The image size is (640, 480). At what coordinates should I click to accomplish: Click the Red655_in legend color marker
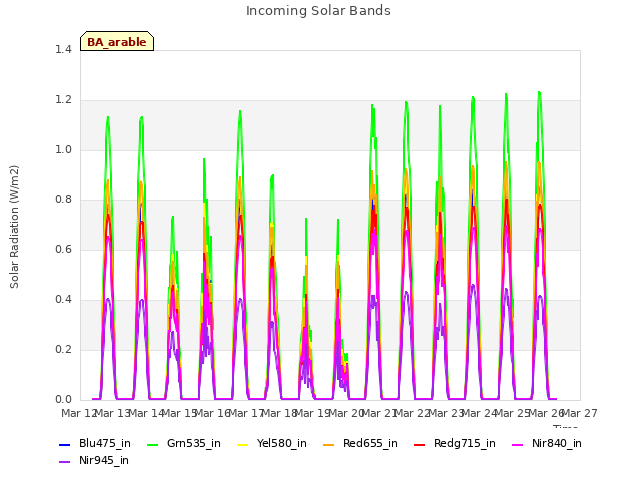tap(329, 444)
